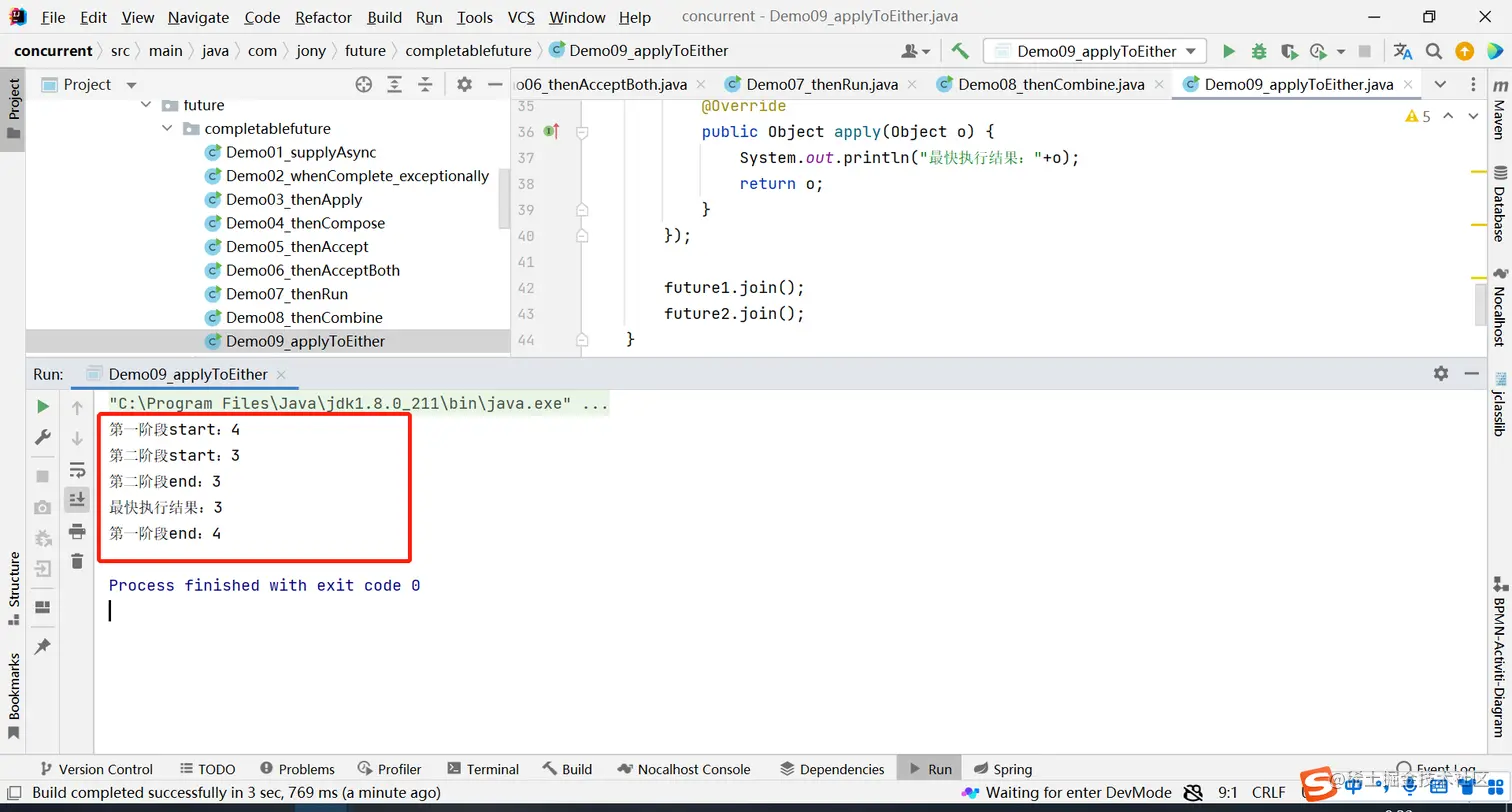Open run configuration wrench in Run panel

[x=43, y=437]
